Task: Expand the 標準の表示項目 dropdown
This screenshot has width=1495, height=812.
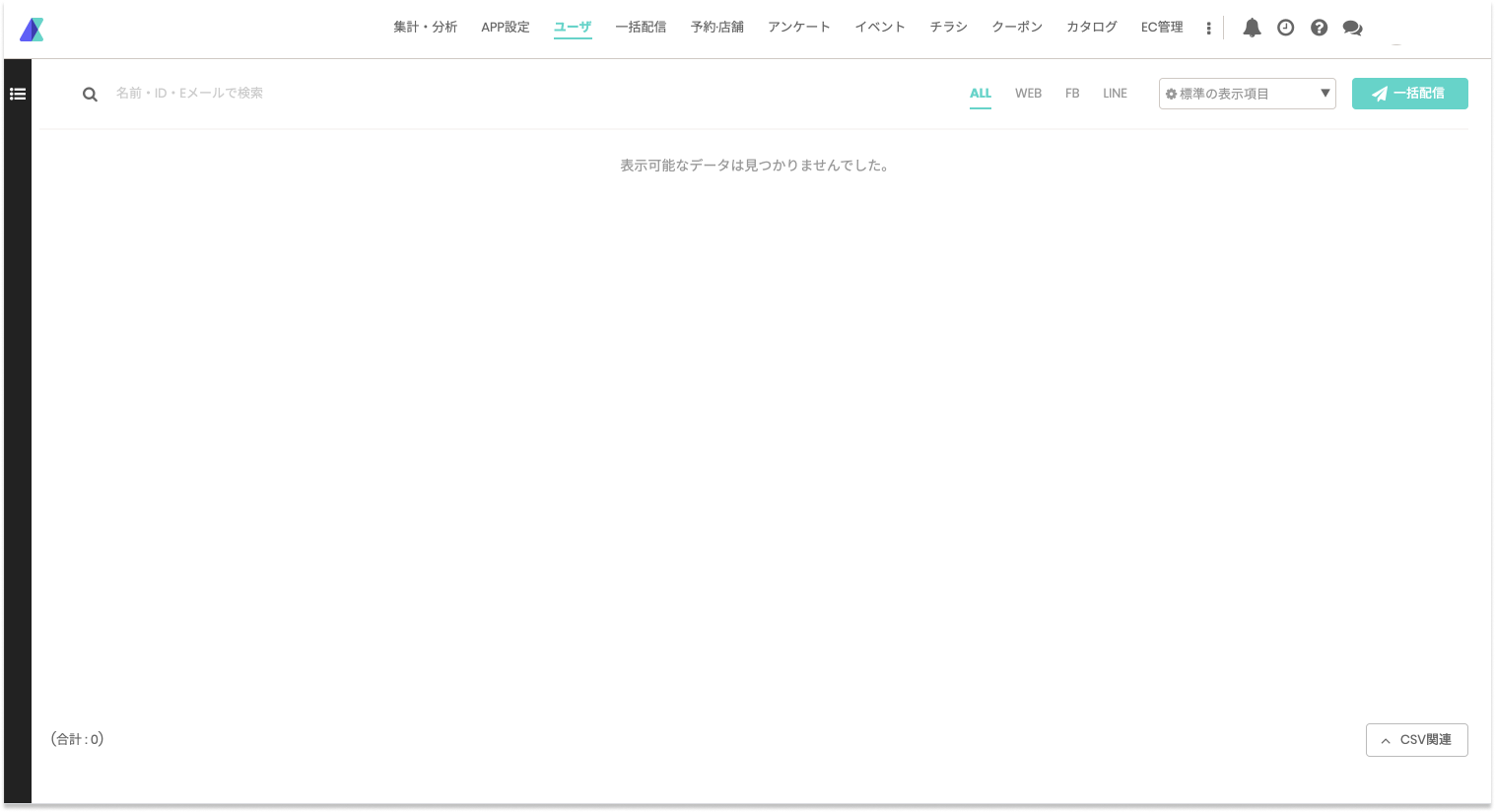Action: coord(1247,94)
